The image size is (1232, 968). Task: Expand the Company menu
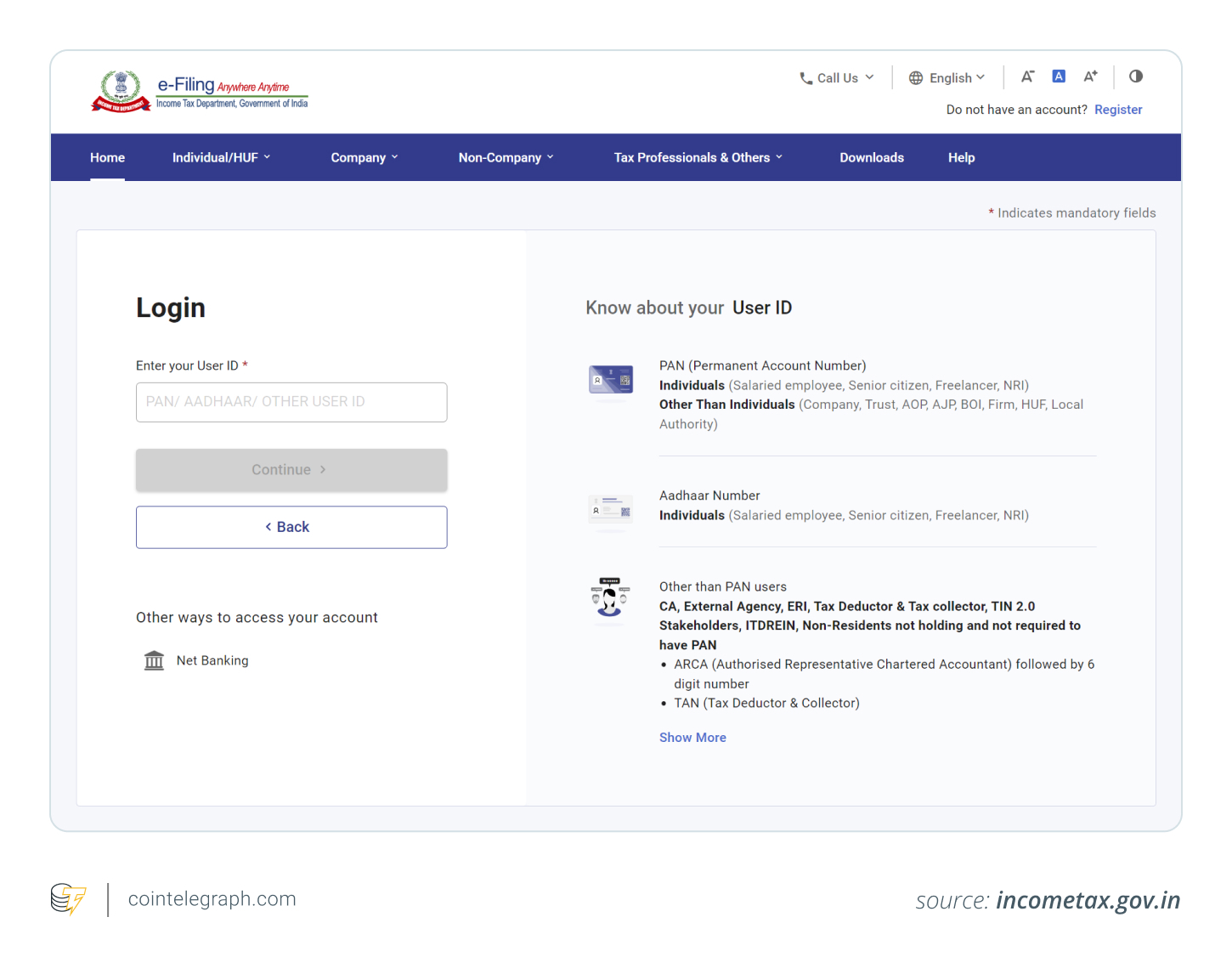click(365, 158)
